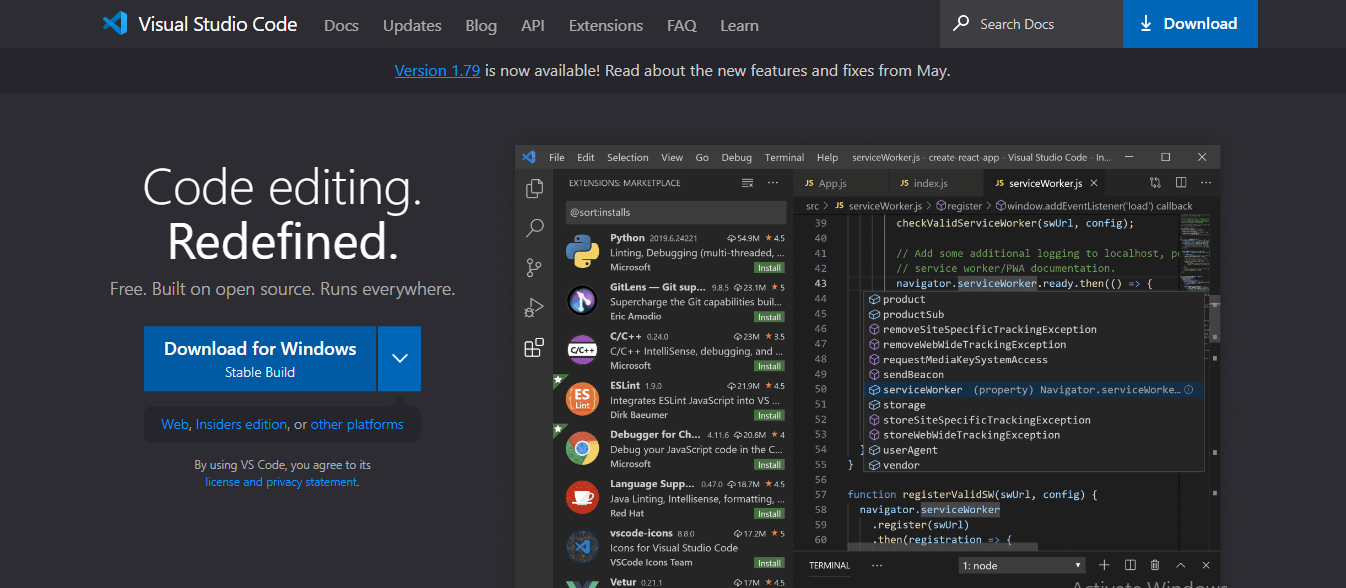
Task: Open the Source Control branch icon
Action: point(534,268)
